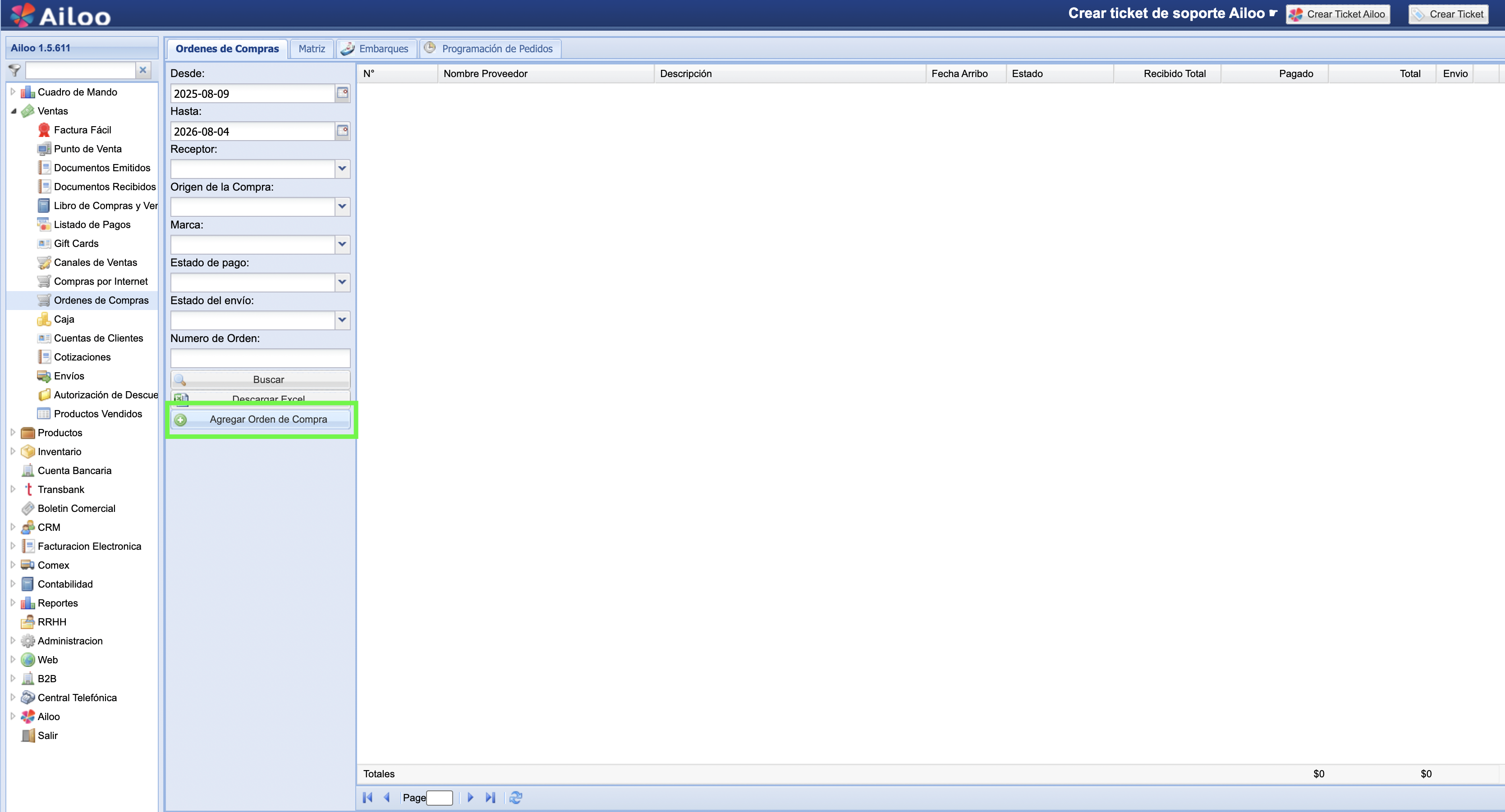Open the Marca dropdown

(342, 244)
